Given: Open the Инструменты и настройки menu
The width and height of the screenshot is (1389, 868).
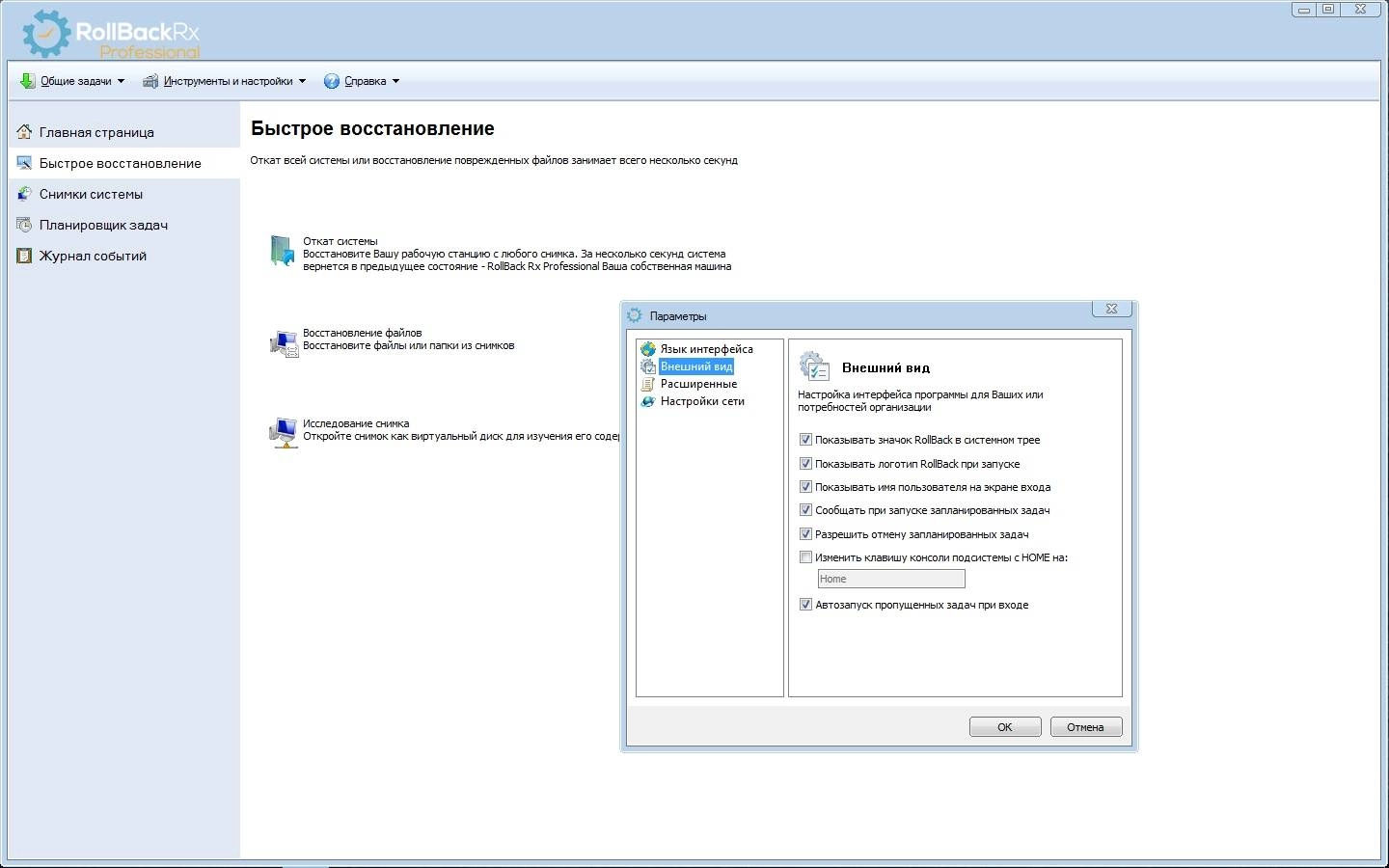Looking at the screenshot, I should coord(228,81).
